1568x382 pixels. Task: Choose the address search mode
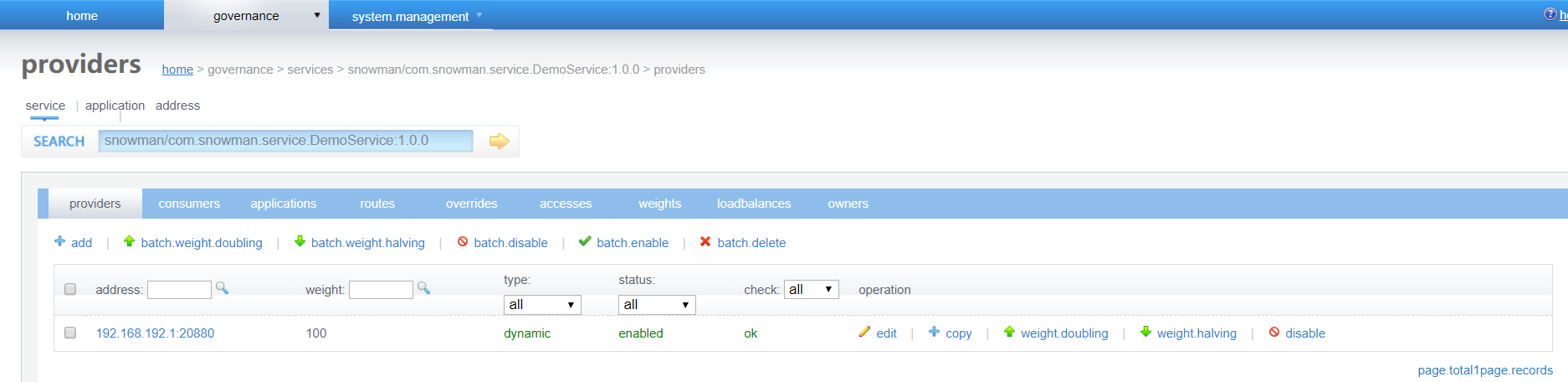pyautogui.click(x=177, y=106)
